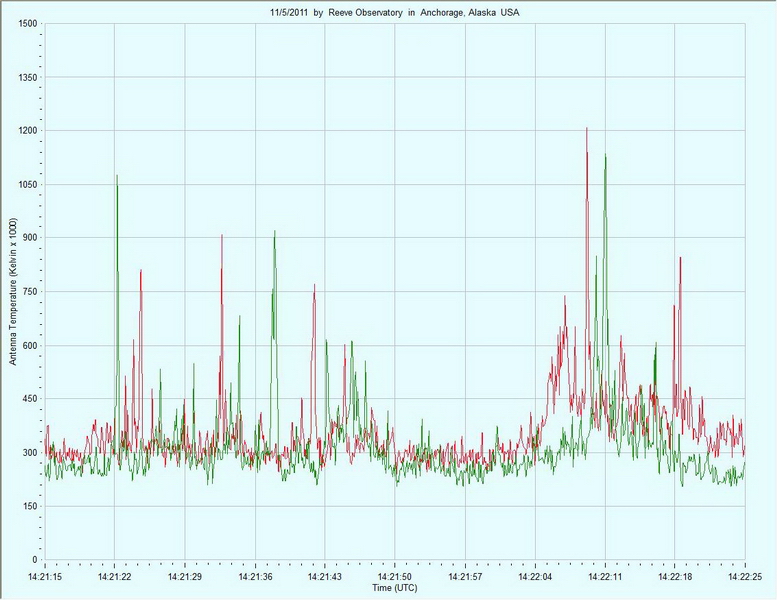
Task: Select the 14:21:22 time tick label
Action: coord(115,578)
